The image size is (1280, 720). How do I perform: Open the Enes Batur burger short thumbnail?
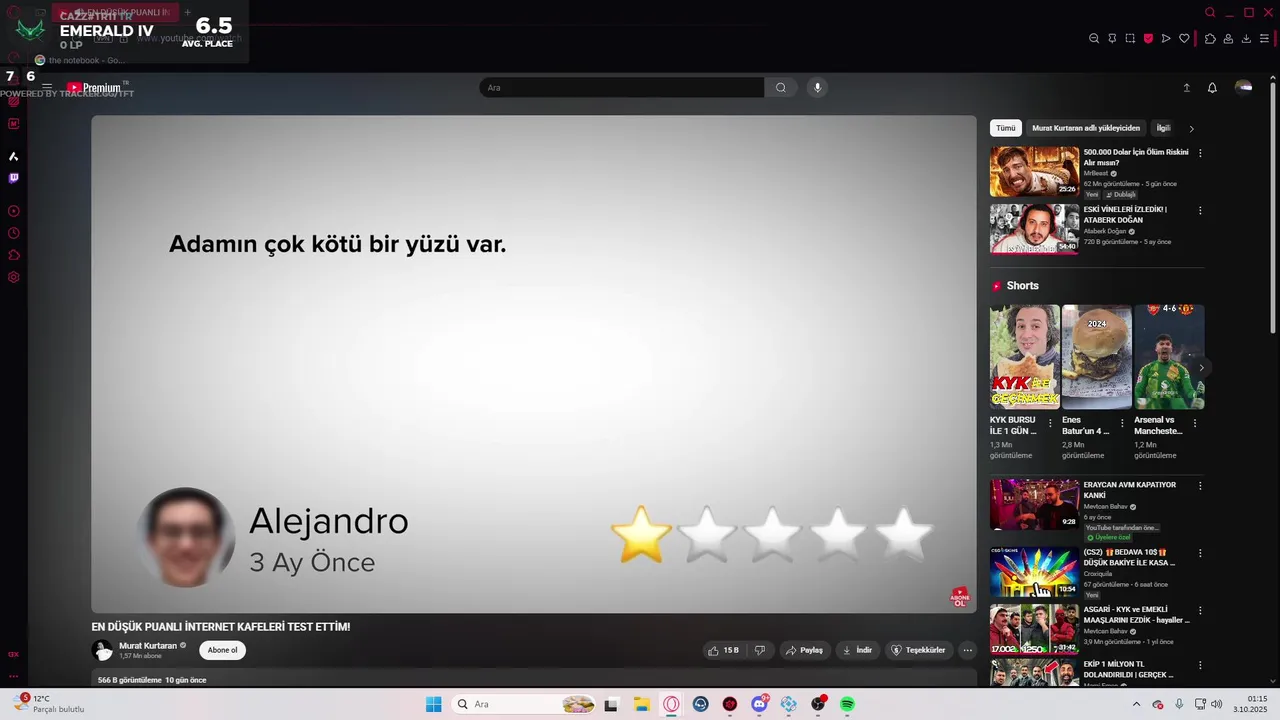[x=1096, y=357]
